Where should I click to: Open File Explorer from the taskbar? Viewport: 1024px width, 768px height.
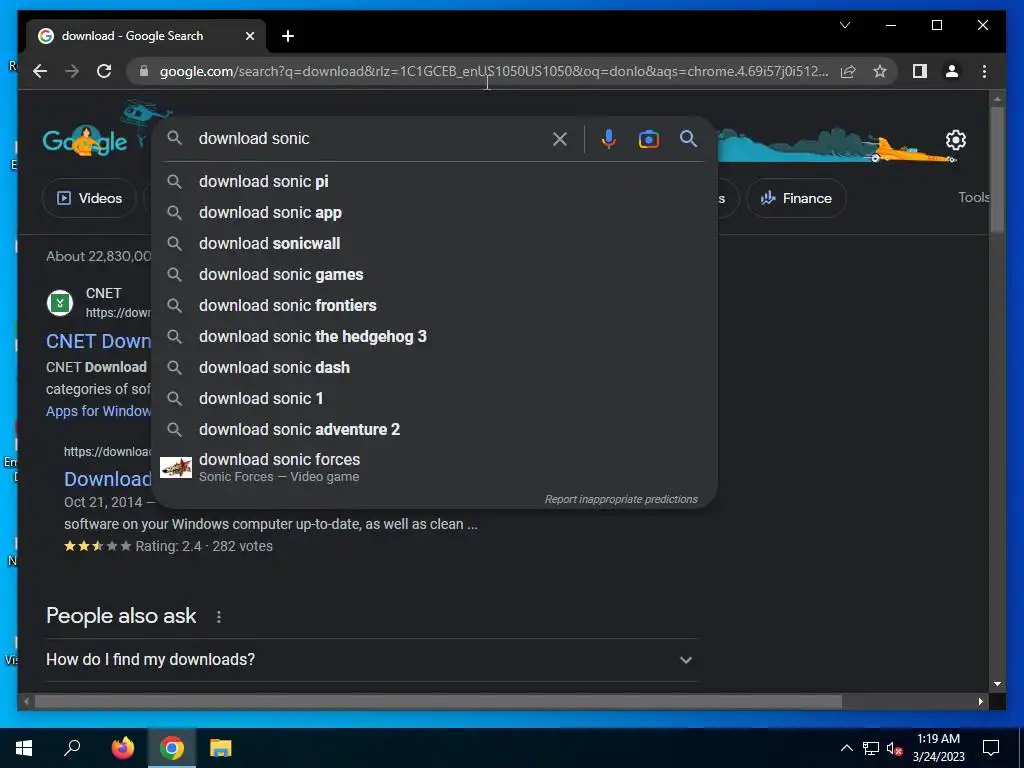[x=221, y=748]
